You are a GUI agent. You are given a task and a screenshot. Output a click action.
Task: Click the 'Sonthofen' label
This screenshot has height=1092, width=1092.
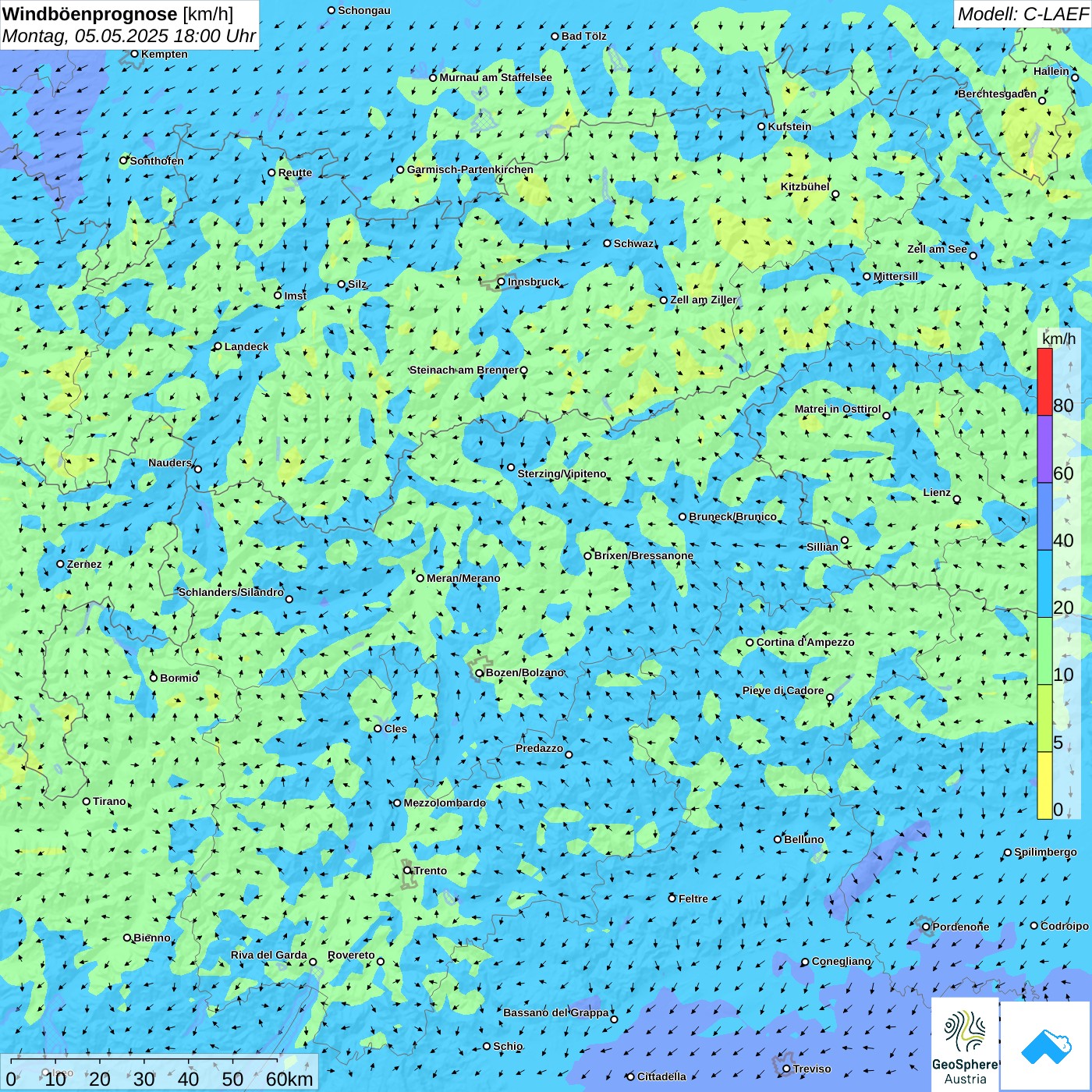(x=157, y=161)
